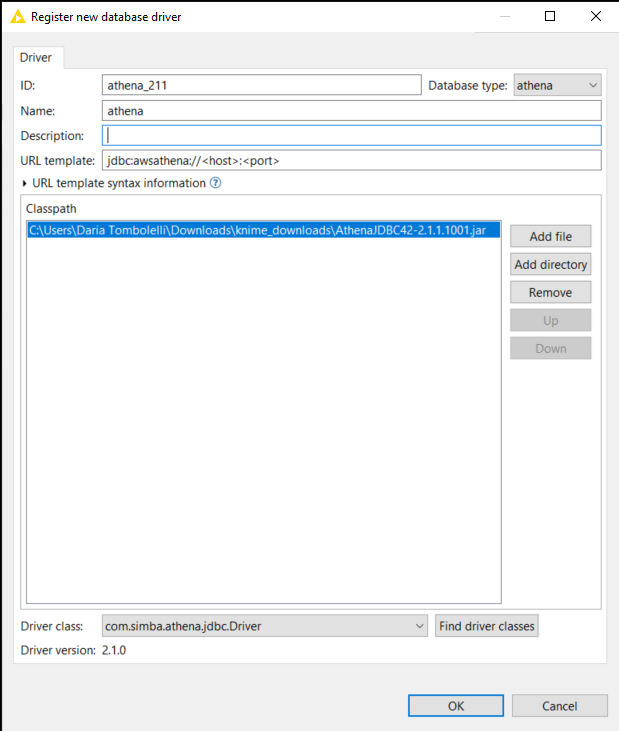Click the help icon beside URL template syntax
The image size is (619, 731).
215,183
